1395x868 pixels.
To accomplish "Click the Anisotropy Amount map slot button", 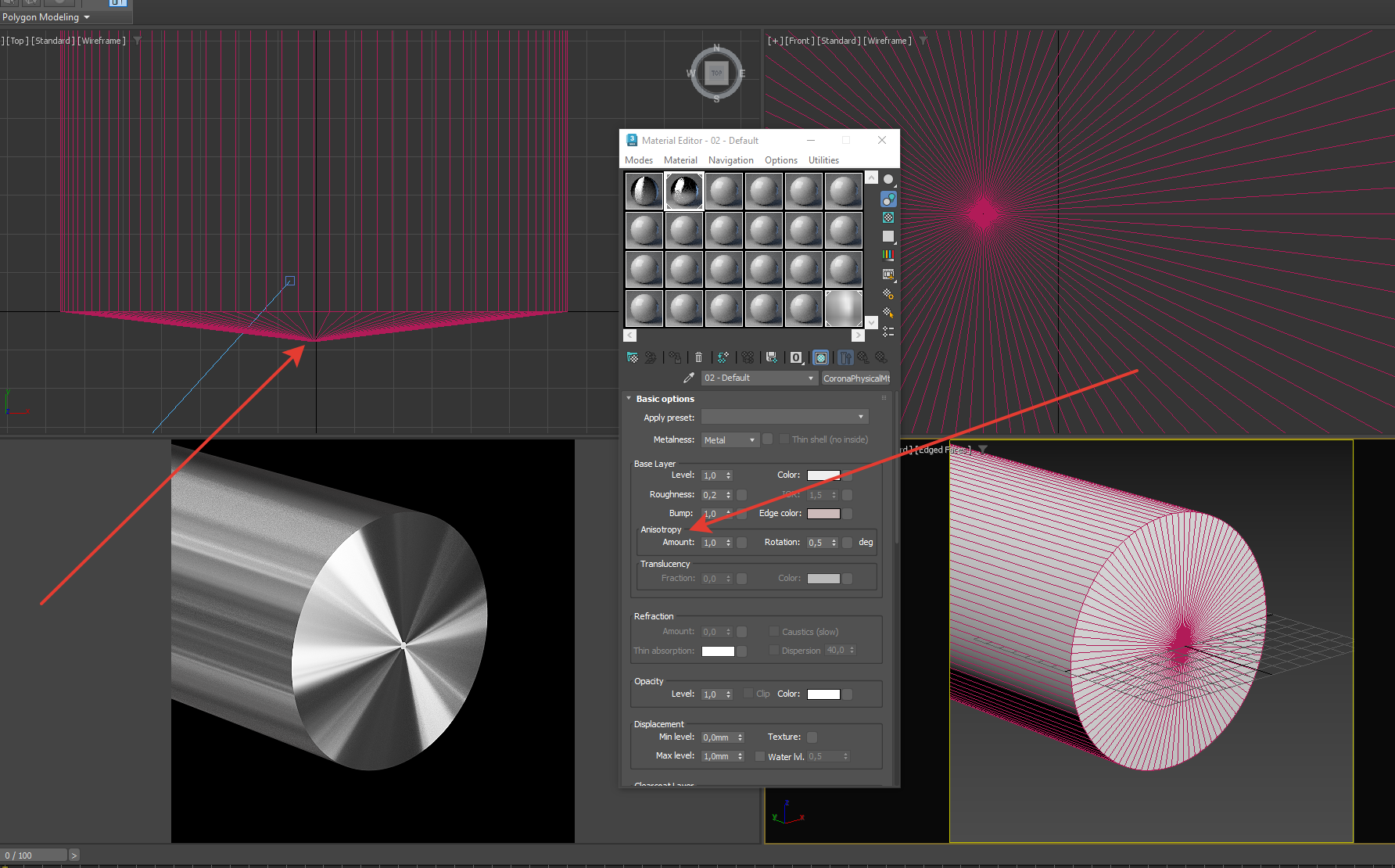I will click(741, 543).
